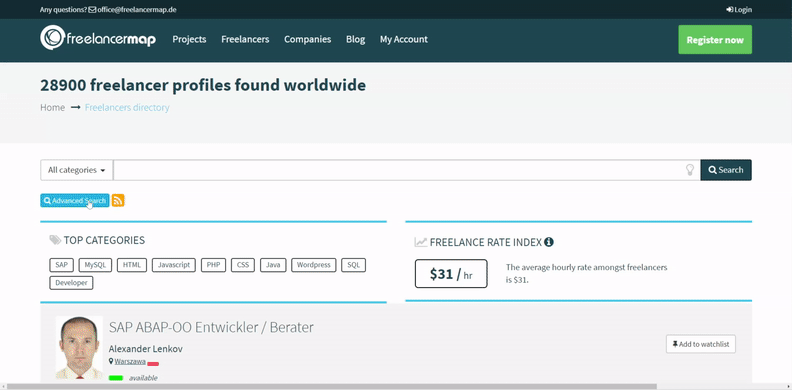Select the PHP category tag
Image resolution: width=792 pixels, height=390 pixels.
pos(213,265)
